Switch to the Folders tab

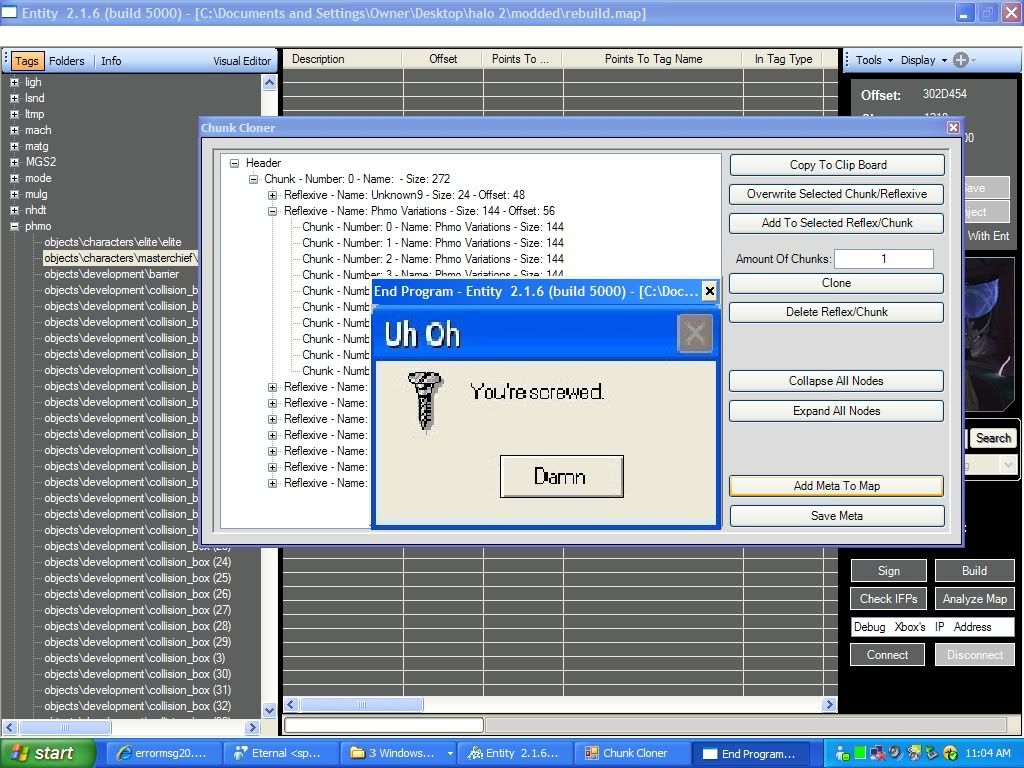tap(67, 61)
